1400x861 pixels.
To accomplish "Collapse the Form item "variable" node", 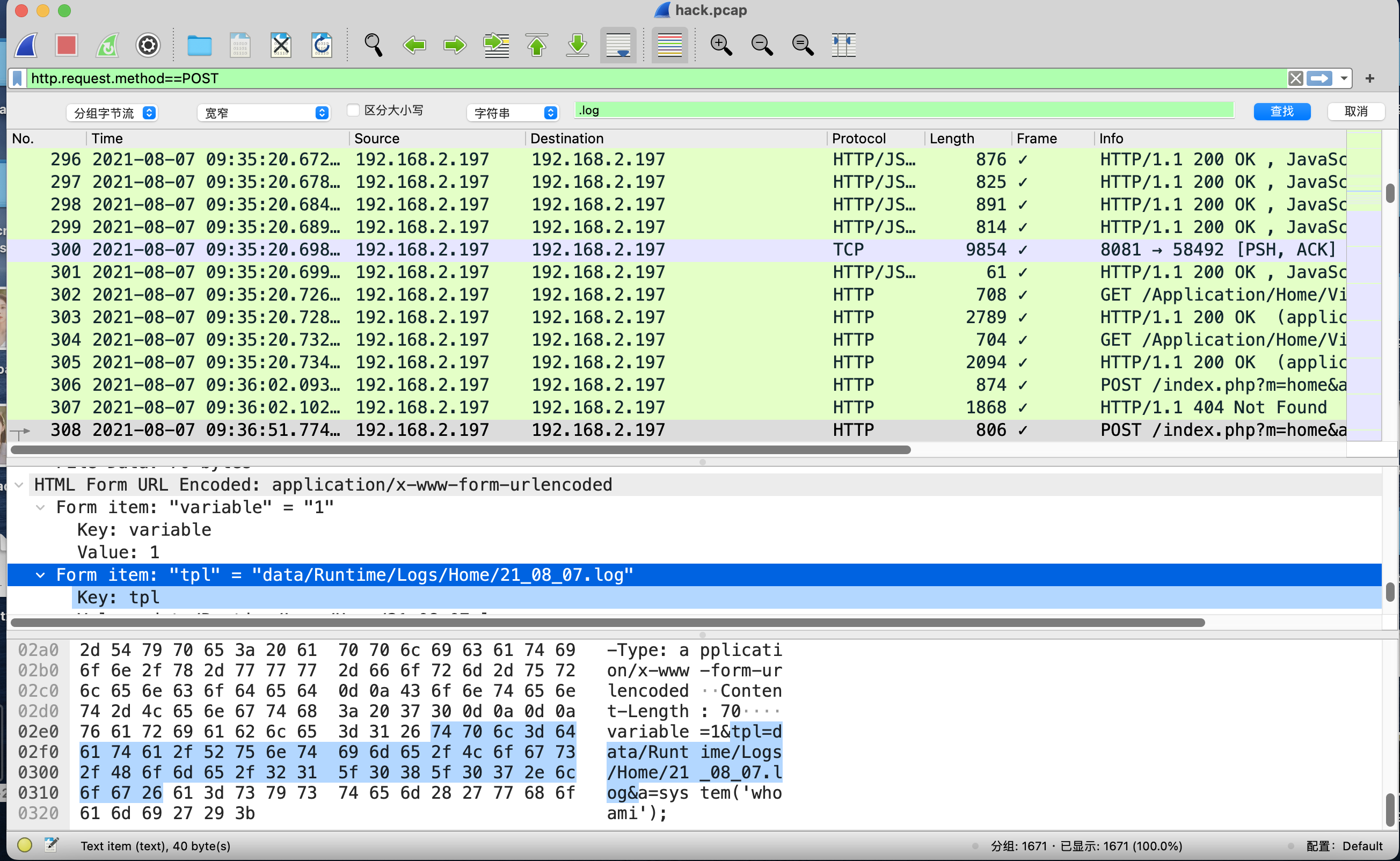I will [x=40, y=507].
